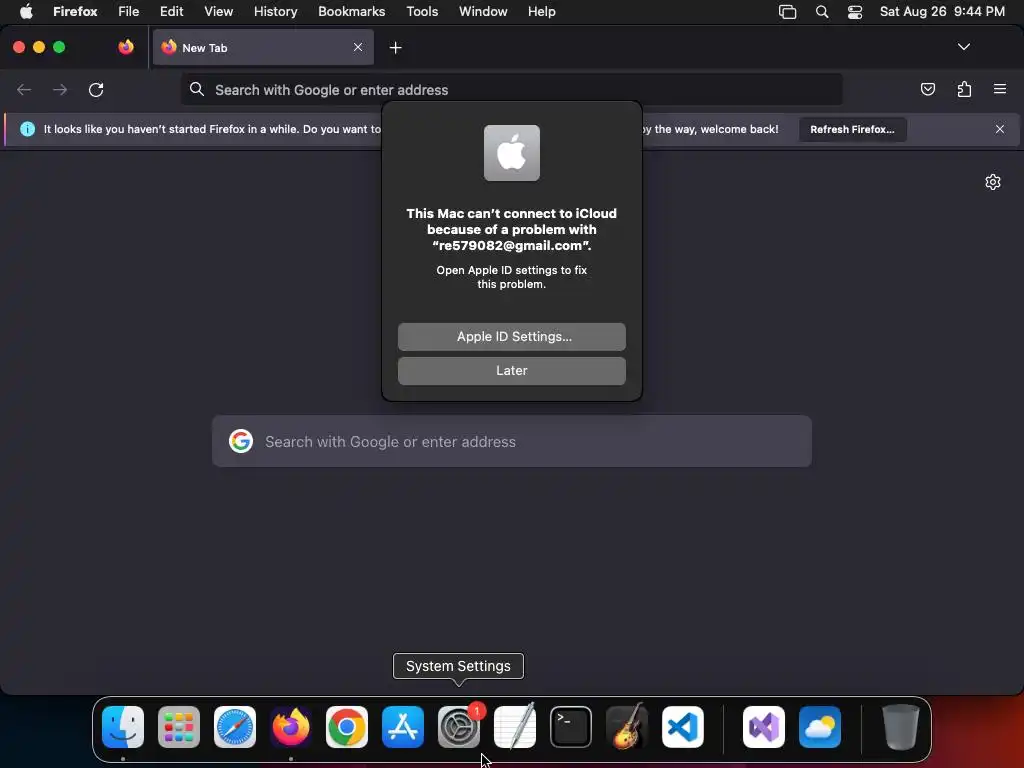Go forward one page in Firefox
The height and width of the screenshot is (768, 1024).
(60, 89)
